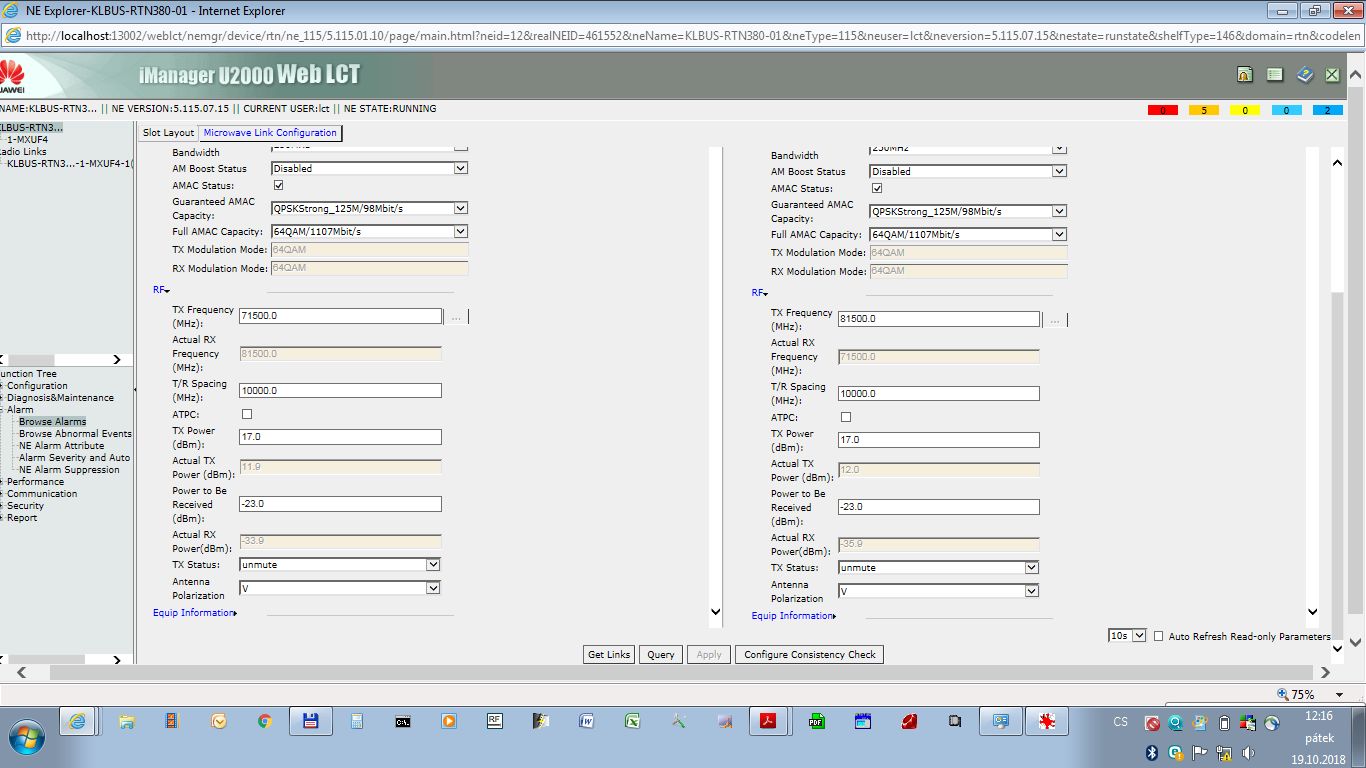Screen dimensions: 1366x768
Task: Enable ATPC checkbox in right link pane
Action: pyautogui.click(x=846, y=417)
